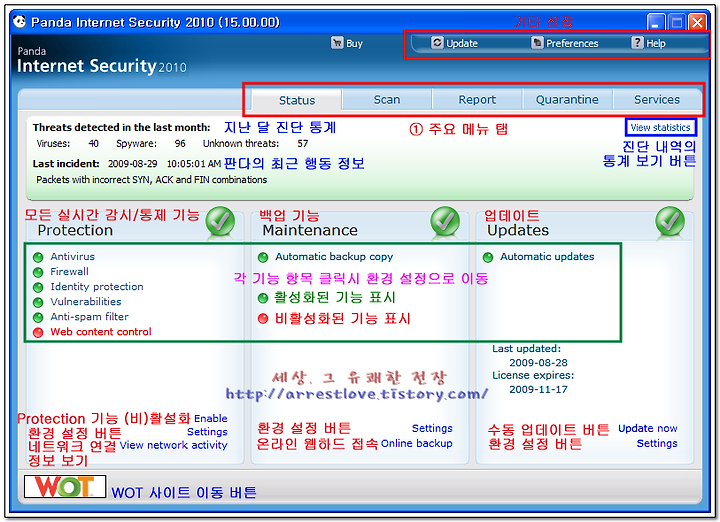
Task: Click the License expires date 2009-11-17
Action: click(x=538, y=390)
